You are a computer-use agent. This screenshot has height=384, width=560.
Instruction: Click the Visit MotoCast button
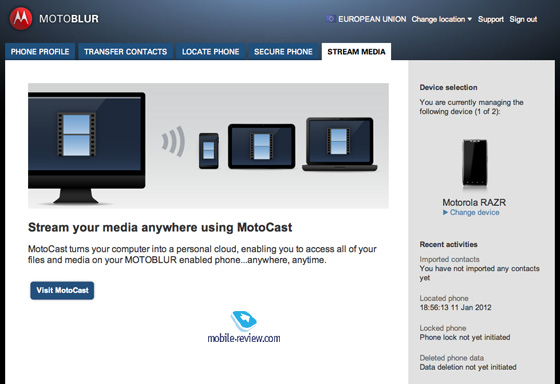point(62,290)
